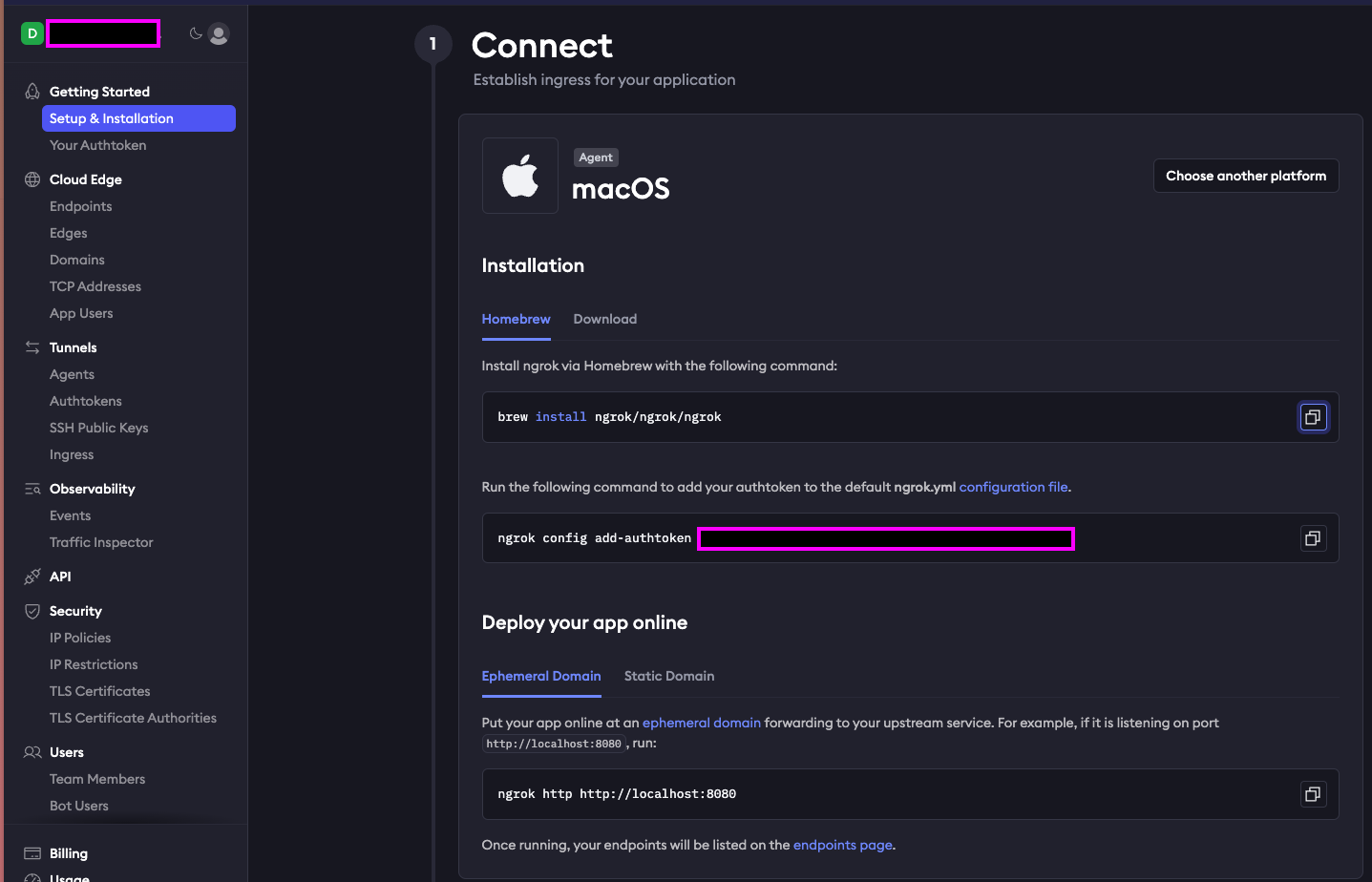
Task: Open Ingress page
Action: click(72, 454)
